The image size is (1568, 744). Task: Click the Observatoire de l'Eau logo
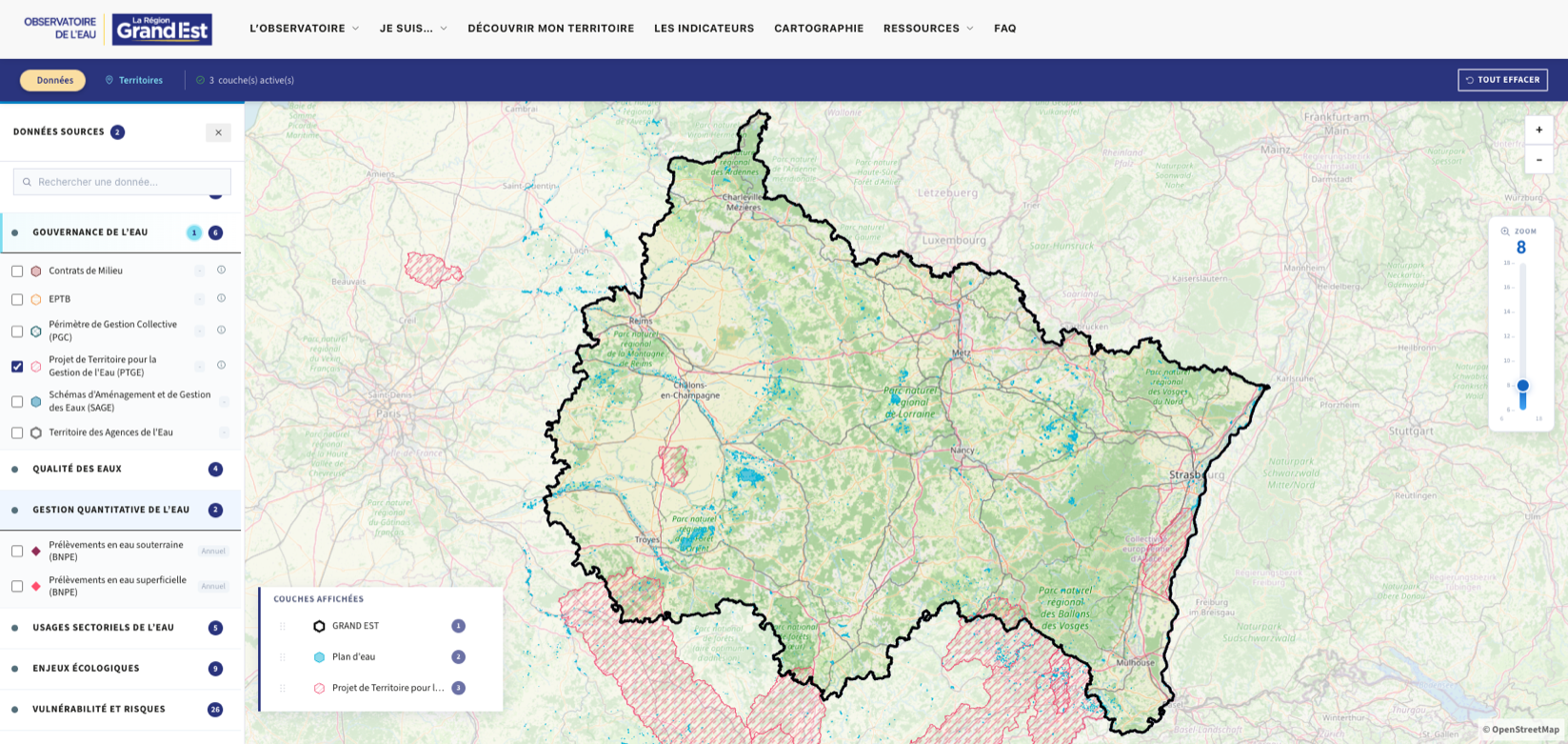pyautogui.click(x=60, y=28)
